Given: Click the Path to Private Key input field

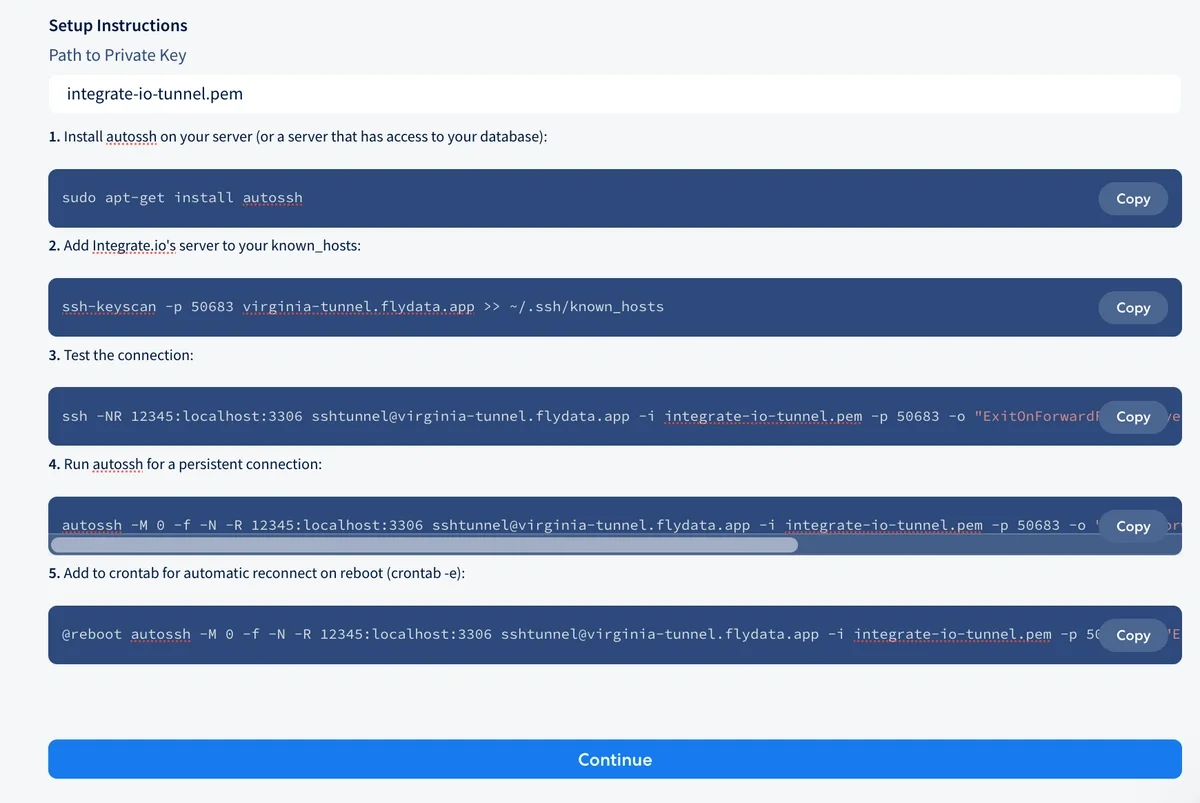Looking at the screenshot, I should [x=614, y=94].
